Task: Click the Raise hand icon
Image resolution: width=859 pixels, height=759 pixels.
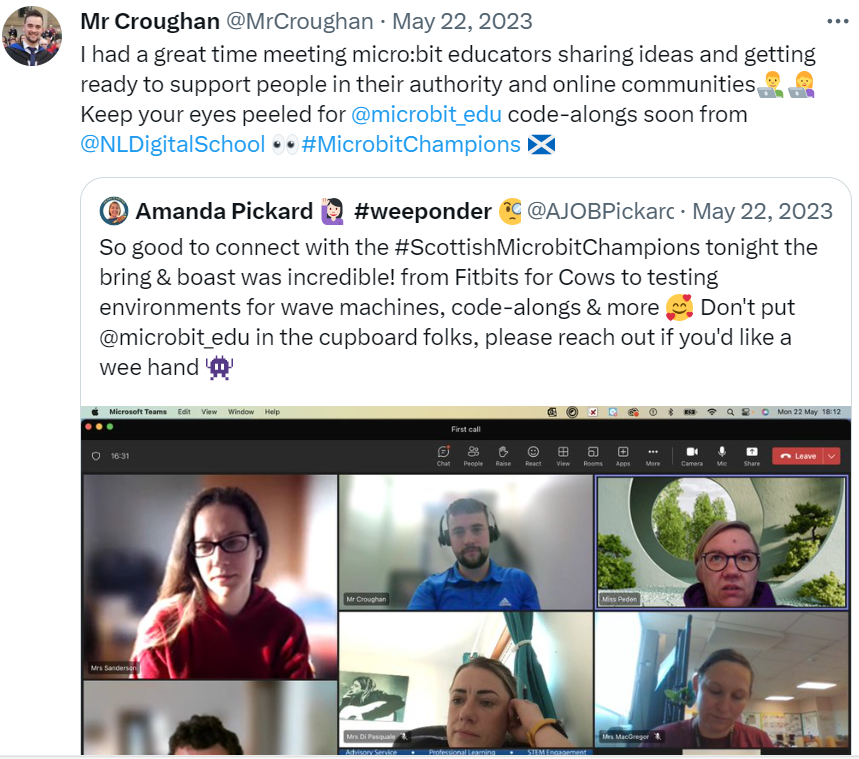Action: pos(503,456)
